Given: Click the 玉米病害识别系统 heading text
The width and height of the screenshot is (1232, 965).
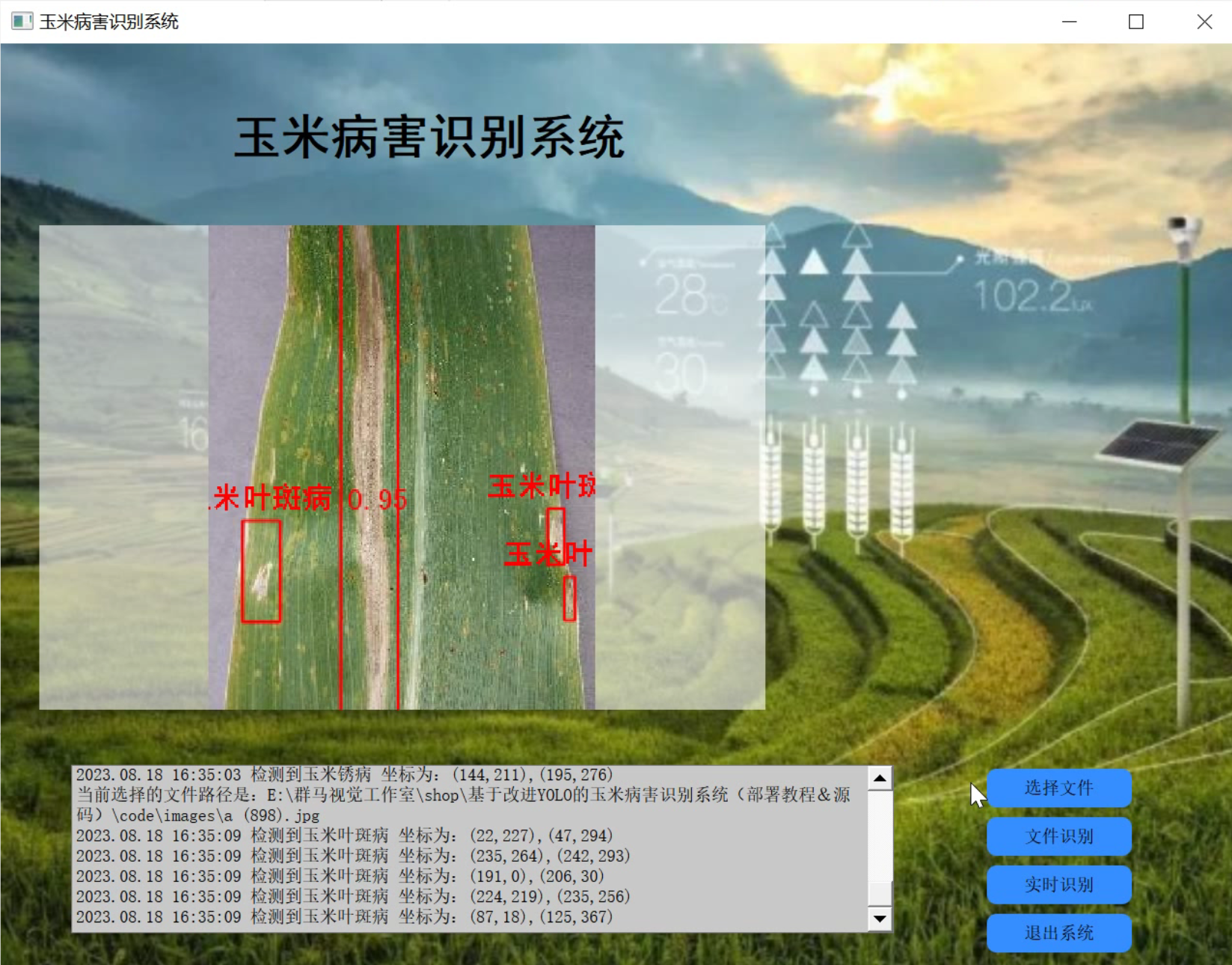Looking at the screenshot, I should pyautogui.click(x=429, y=138).
